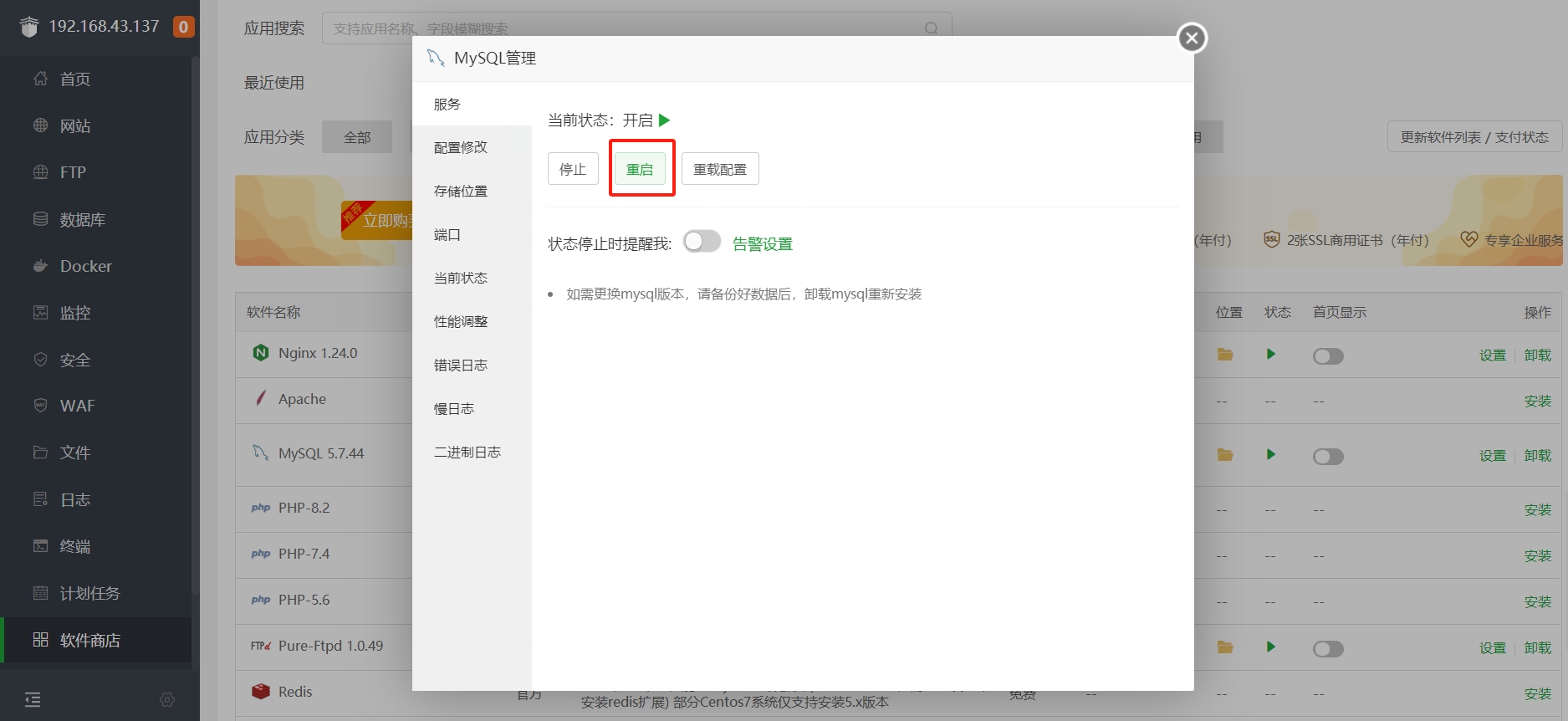Click 安装 link in Redis row

point(1537,694)
